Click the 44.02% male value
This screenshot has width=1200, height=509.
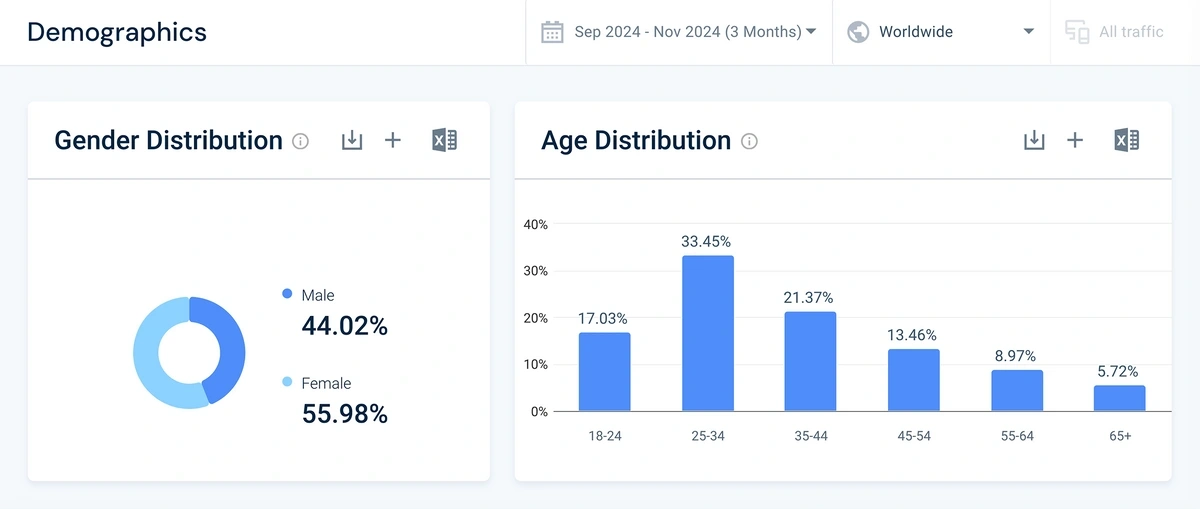click(345, 325)
